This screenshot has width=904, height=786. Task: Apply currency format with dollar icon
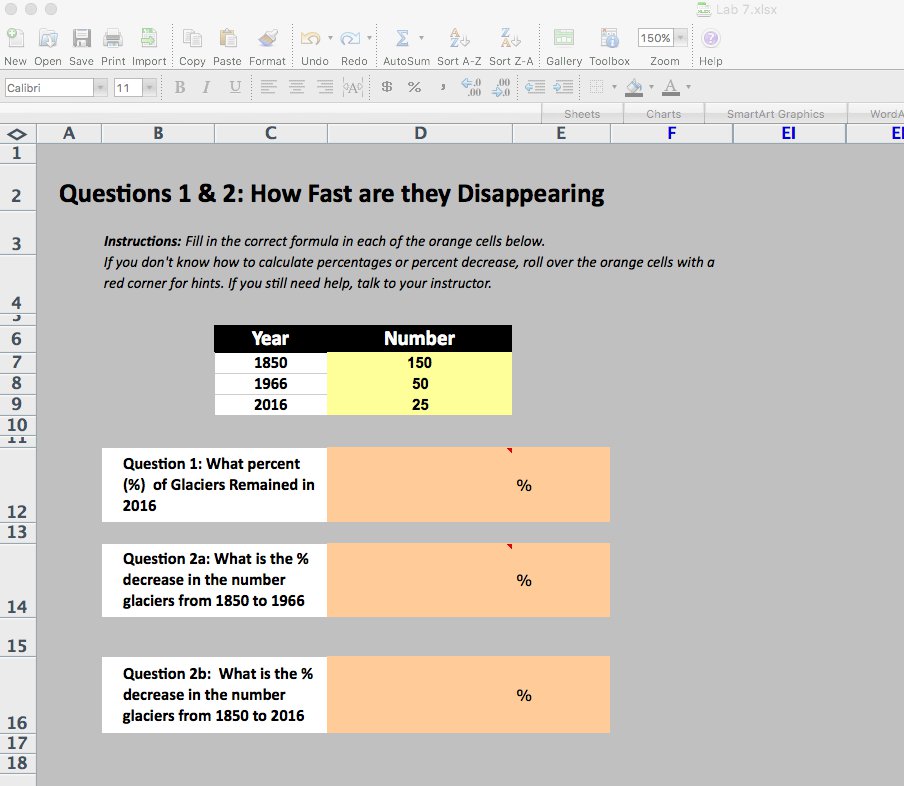[x=387, y=87]
